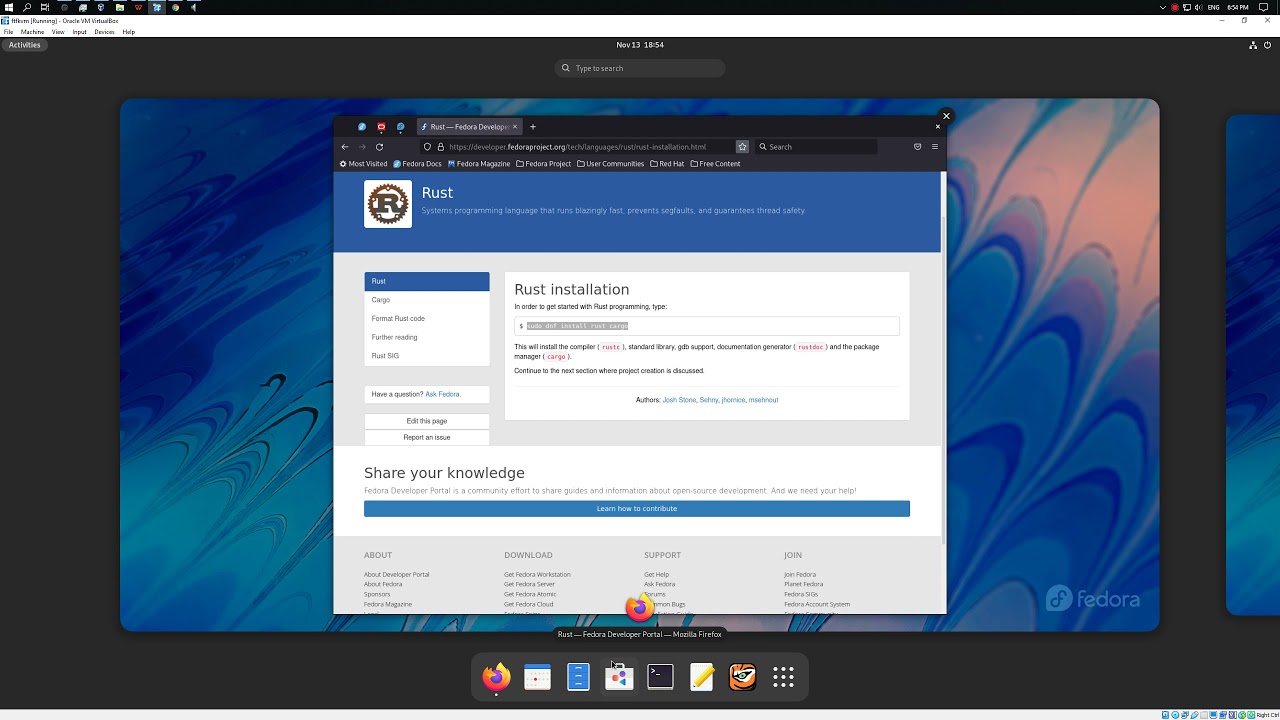Open Join Fedora footer link

coord(800,574)
